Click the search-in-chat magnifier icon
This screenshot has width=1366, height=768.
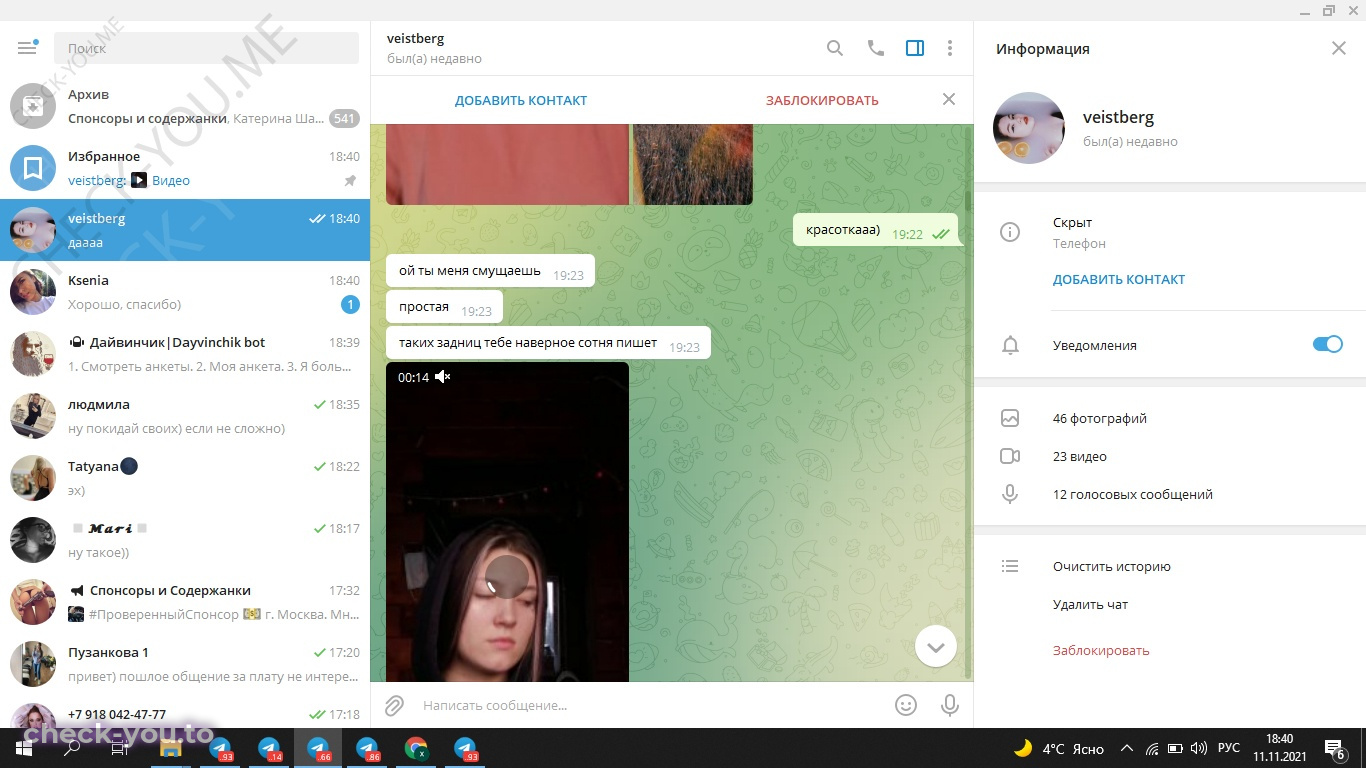[x=835, y=48]
